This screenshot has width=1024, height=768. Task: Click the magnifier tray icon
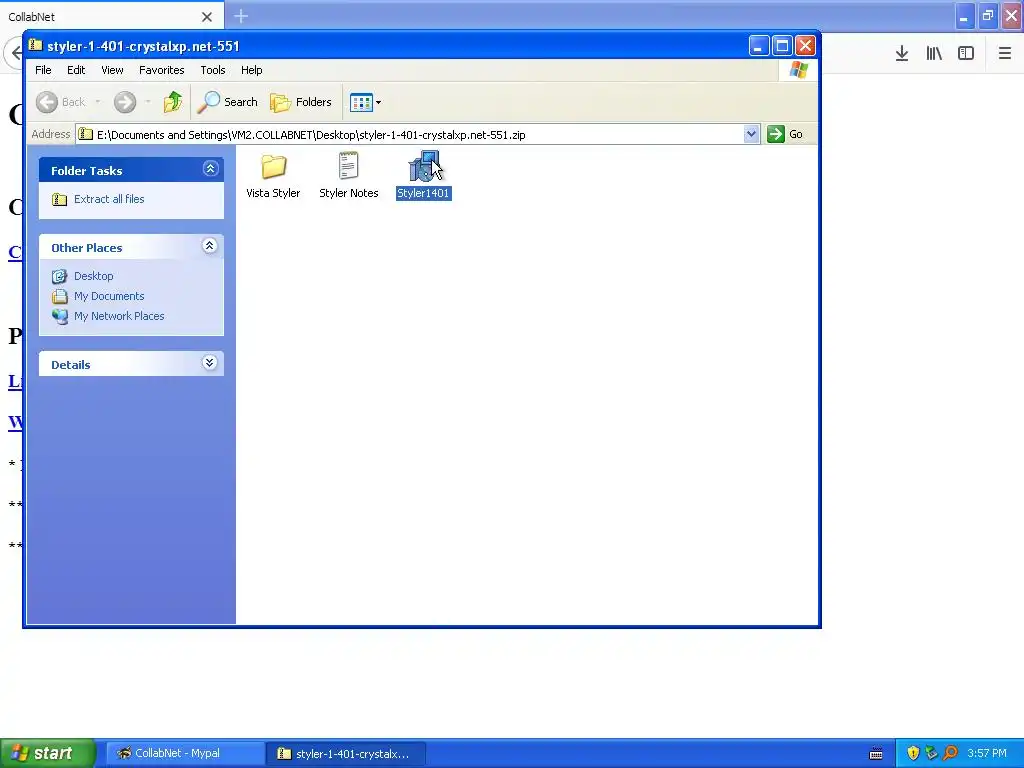click(x=950, y=753)
